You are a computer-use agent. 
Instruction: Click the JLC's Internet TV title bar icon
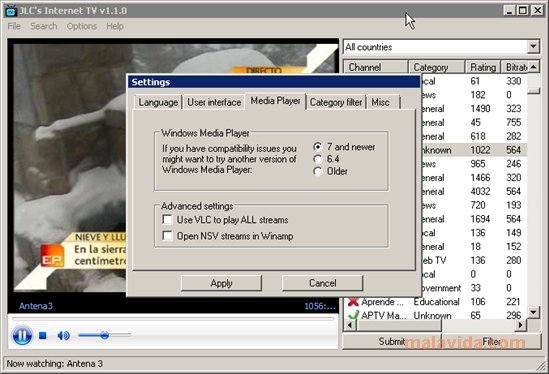tap(11, 11)
